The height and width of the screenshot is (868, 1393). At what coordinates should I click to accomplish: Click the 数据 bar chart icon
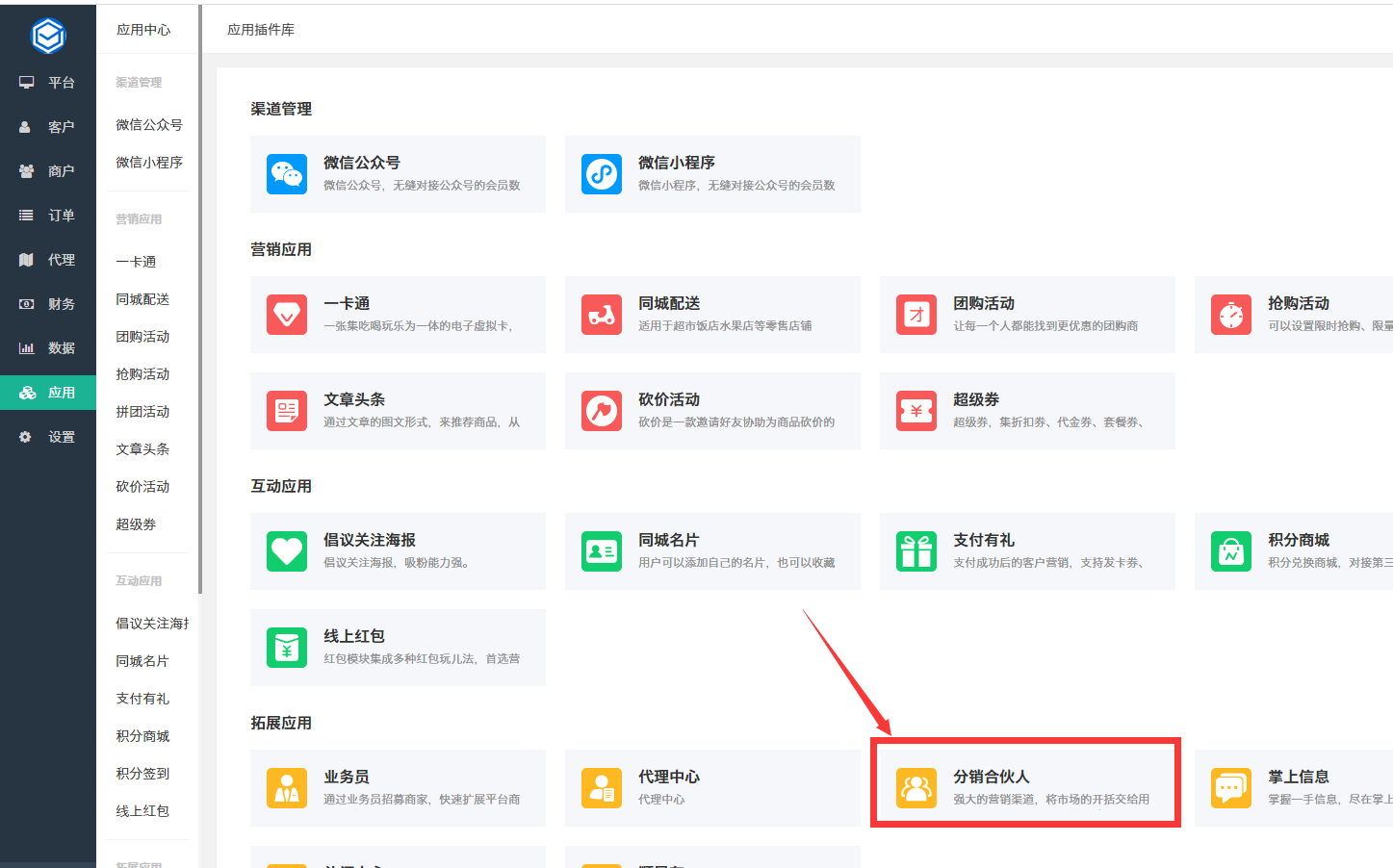(27, 348)
